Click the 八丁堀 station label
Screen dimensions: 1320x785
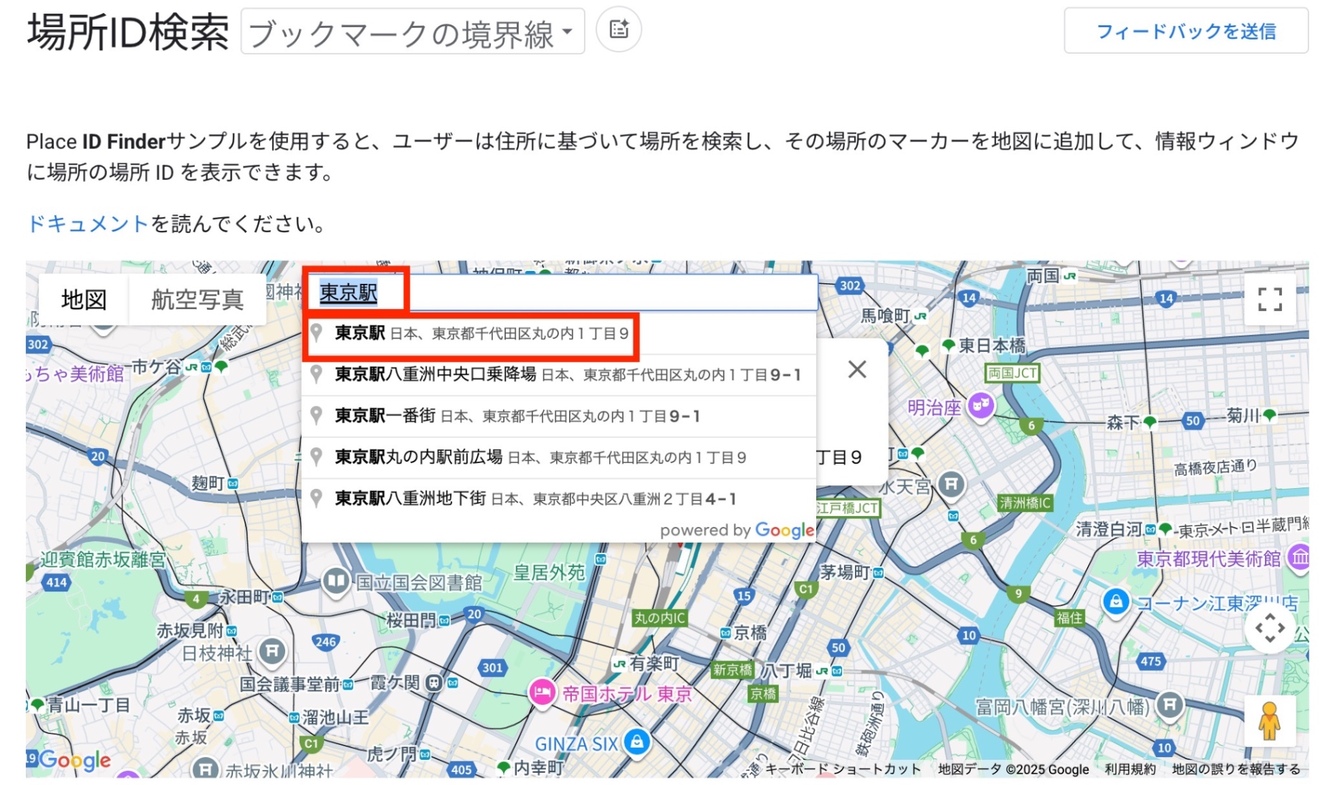pyautogui.click(x=789, y=671)
